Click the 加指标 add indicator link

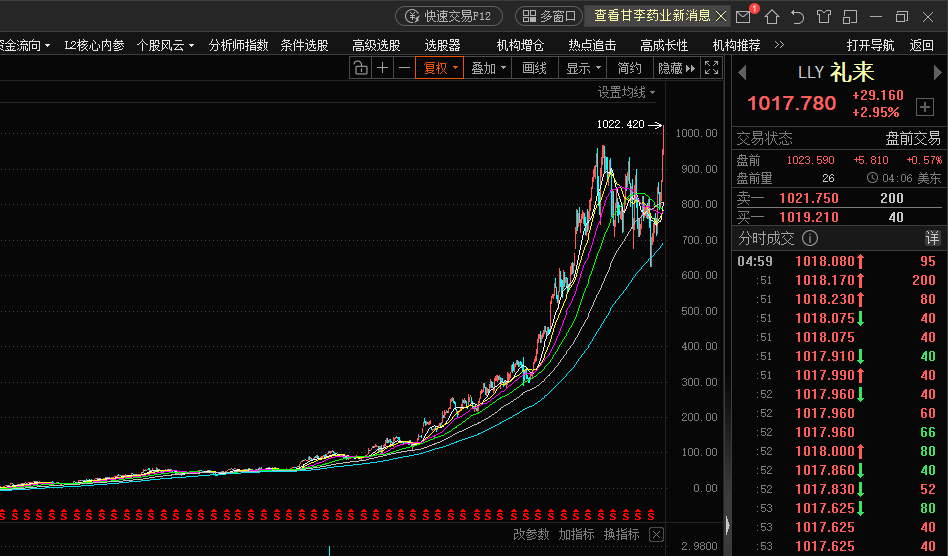point(576,534)
